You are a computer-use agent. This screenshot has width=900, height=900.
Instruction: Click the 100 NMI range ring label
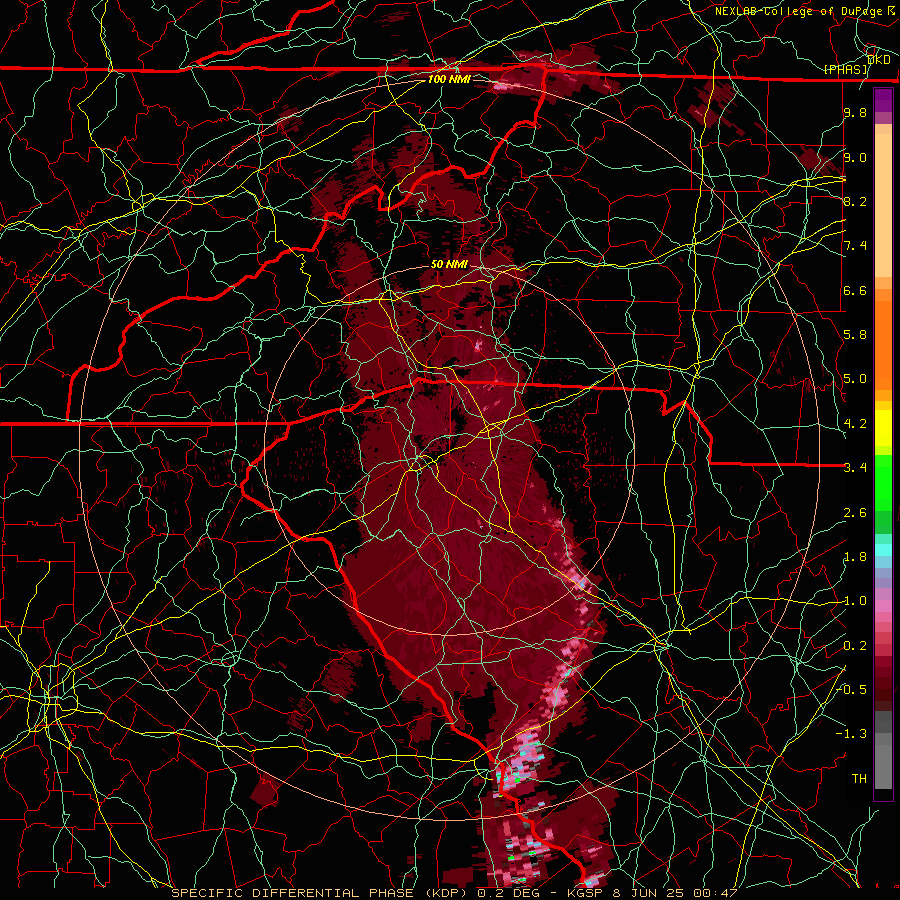pos(449,79)
